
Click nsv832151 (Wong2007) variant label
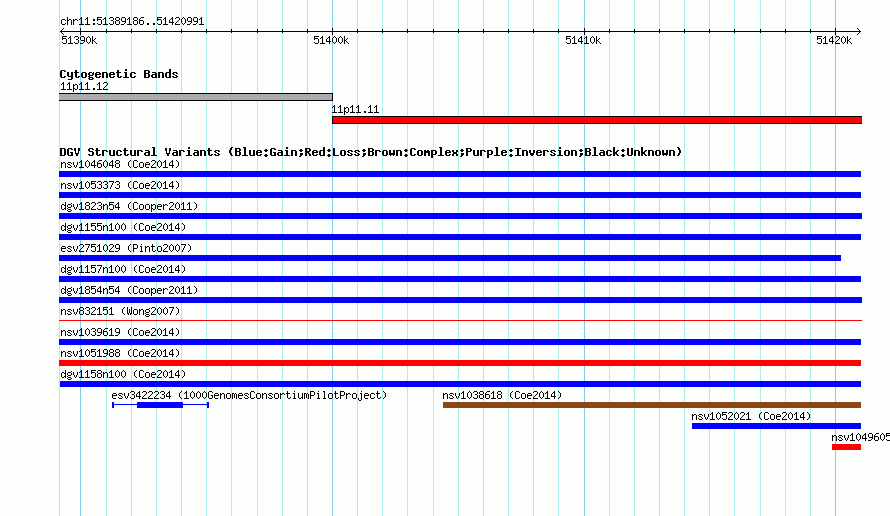tap(120, 312)
